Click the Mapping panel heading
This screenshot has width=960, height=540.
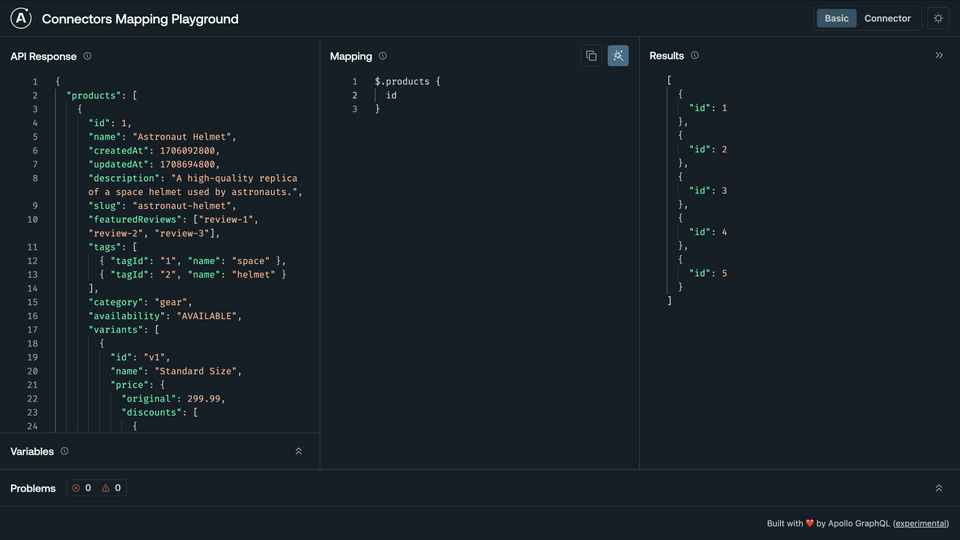click(351, 56)
